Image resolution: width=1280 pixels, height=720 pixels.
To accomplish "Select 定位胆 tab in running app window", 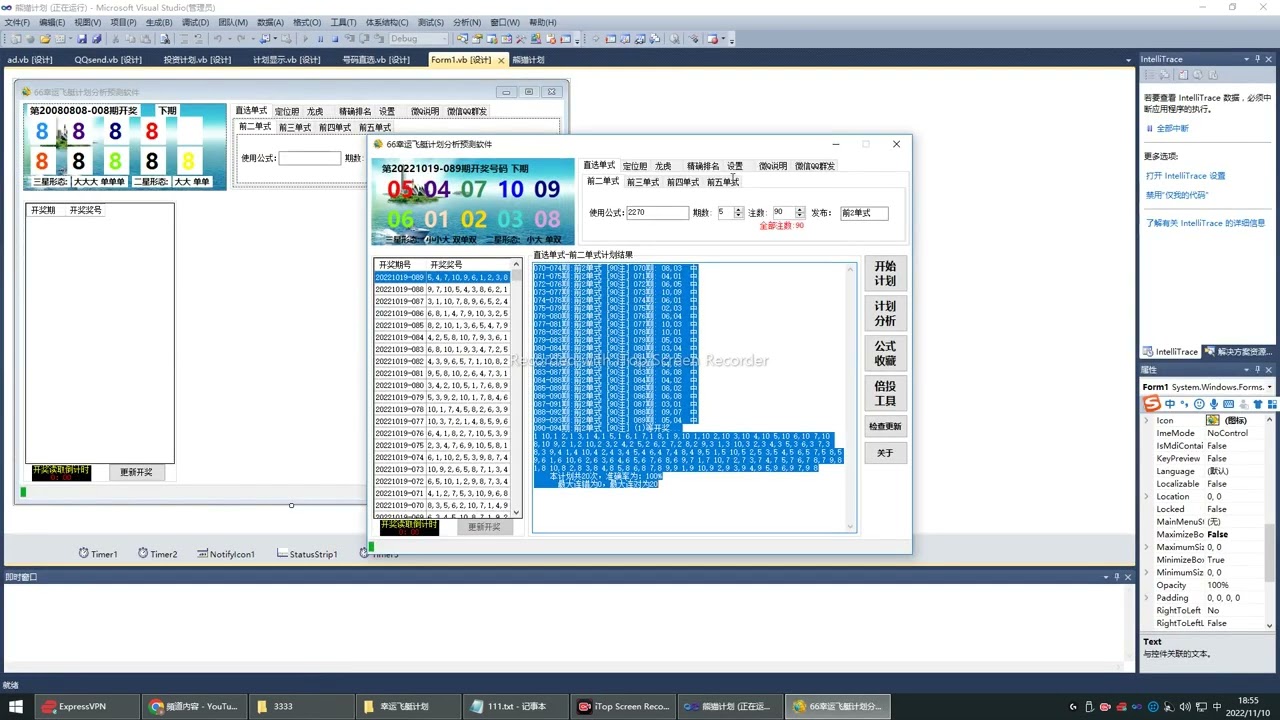I will click(x=635, y=166).
